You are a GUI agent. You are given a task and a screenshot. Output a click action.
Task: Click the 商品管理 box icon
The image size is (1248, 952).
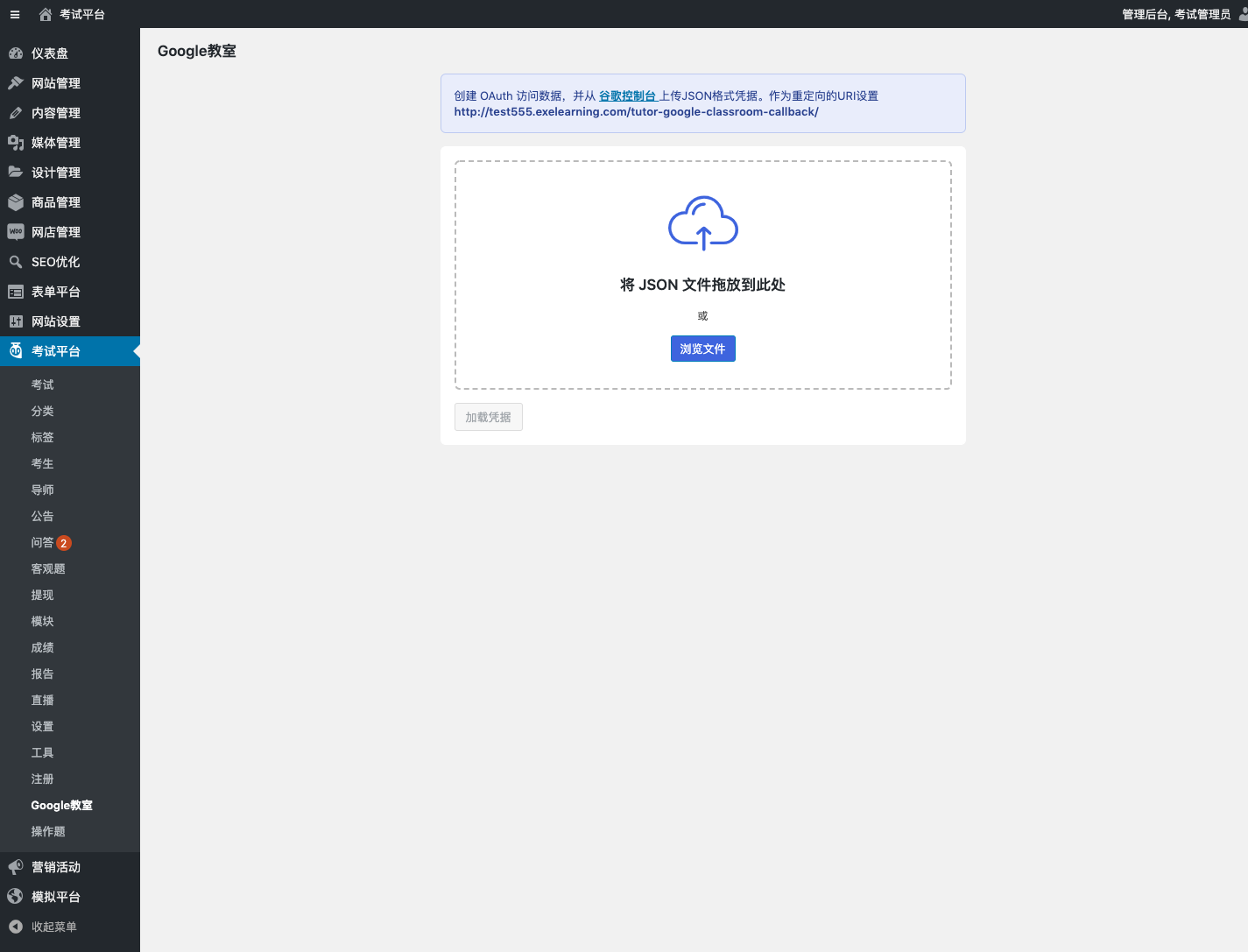click(x=16, y=202)
